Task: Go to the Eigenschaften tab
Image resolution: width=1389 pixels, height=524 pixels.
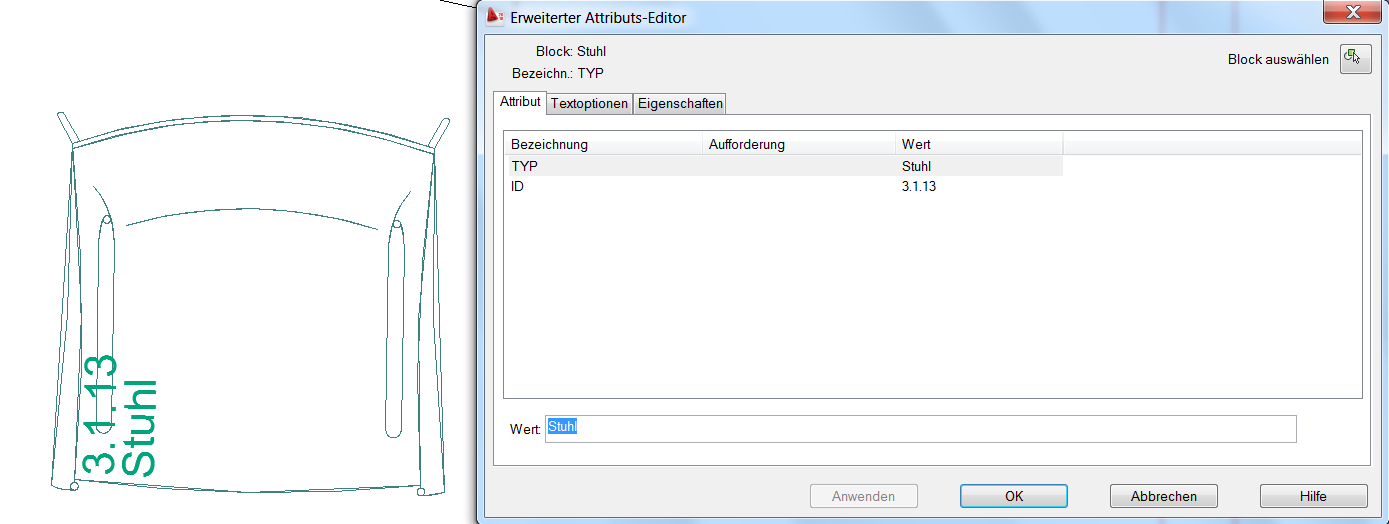Action: (680, 103)
